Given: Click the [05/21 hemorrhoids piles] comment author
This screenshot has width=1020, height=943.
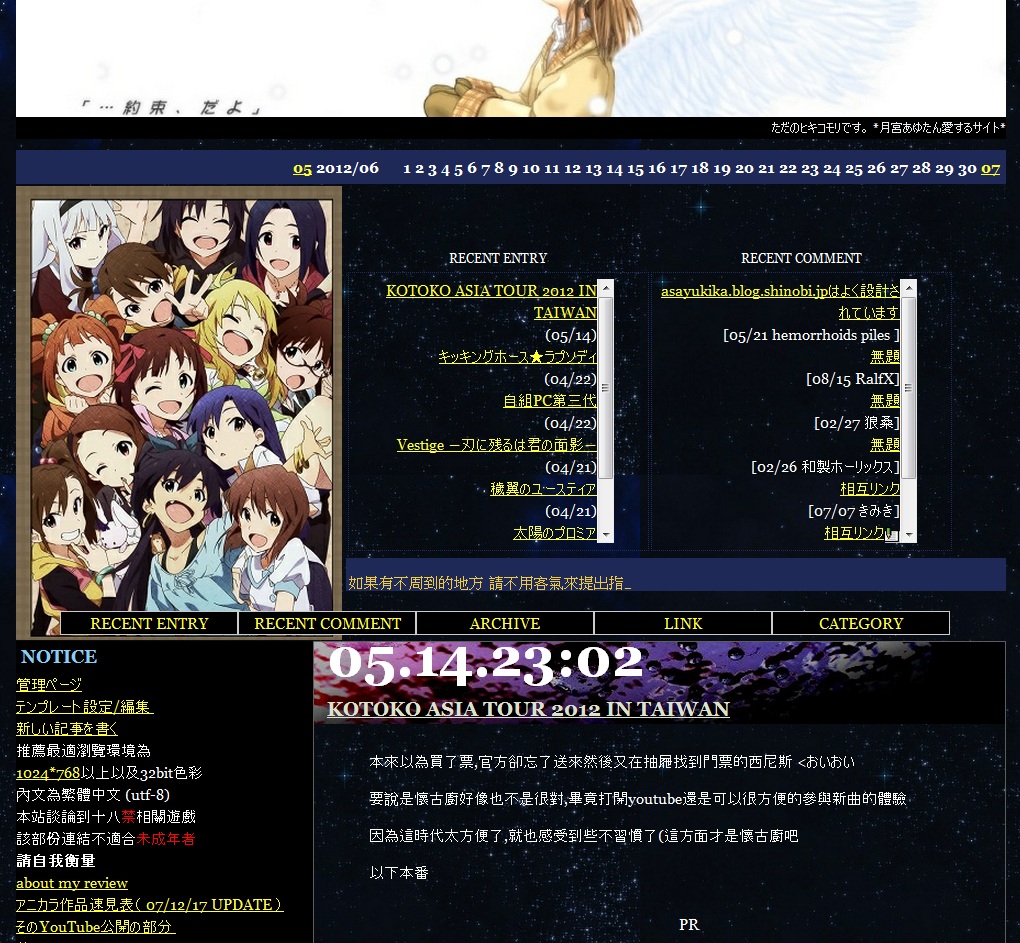Looking at the screenshot, I should [x=811, y=336].
